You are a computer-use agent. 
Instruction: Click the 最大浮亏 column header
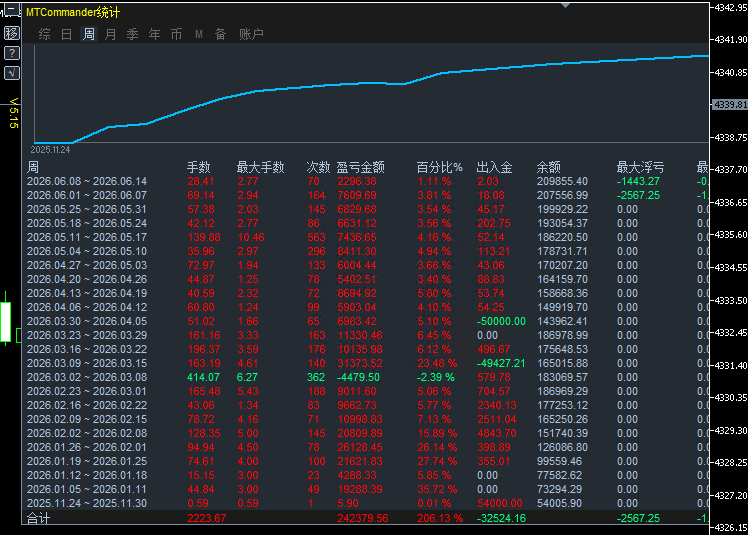click(x=640, y=167)
